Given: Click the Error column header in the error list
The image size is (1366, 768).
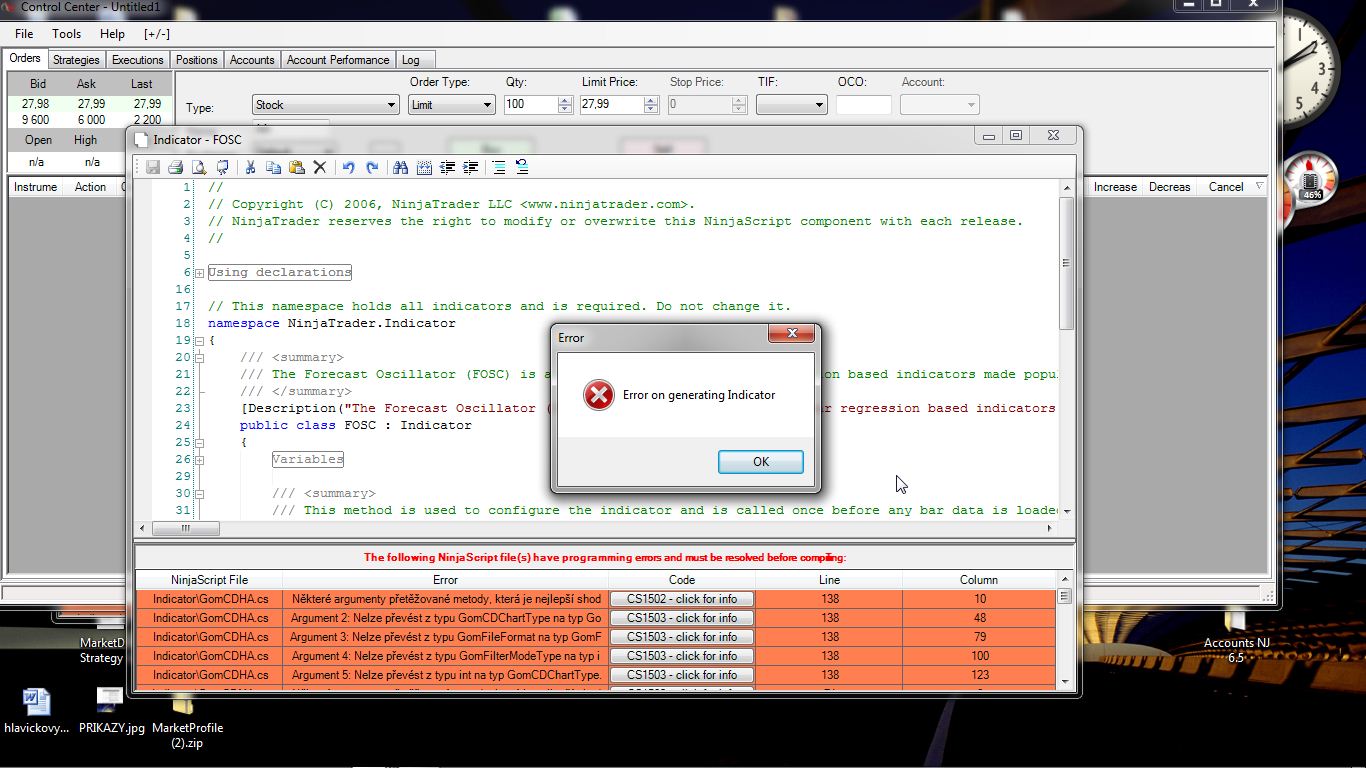Looking at the screenshot, I should click(x=446, y=580).
